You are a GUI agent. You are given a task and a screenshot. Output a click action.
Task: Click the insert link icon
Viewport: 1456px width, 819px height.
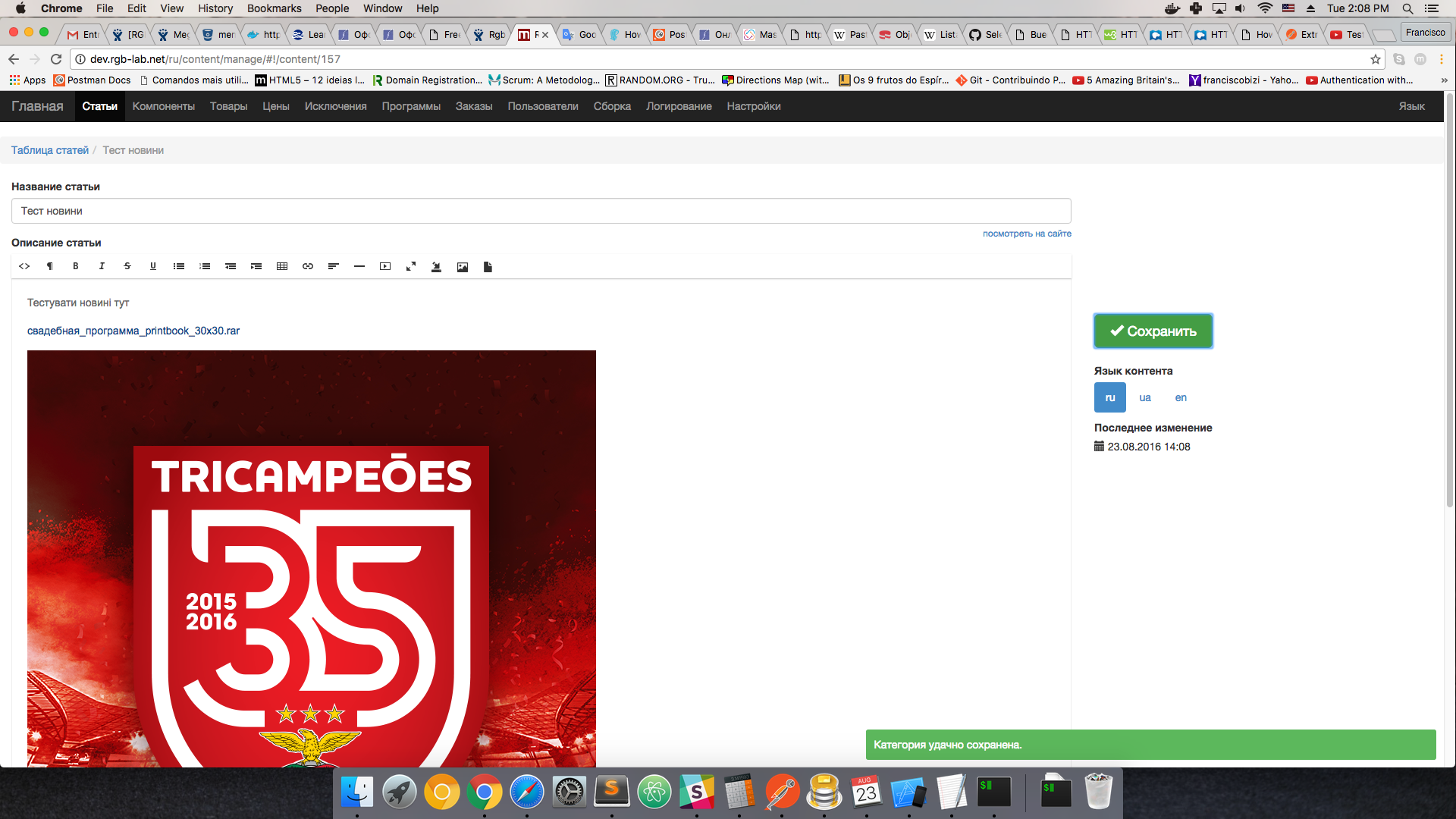pos(308,266)
